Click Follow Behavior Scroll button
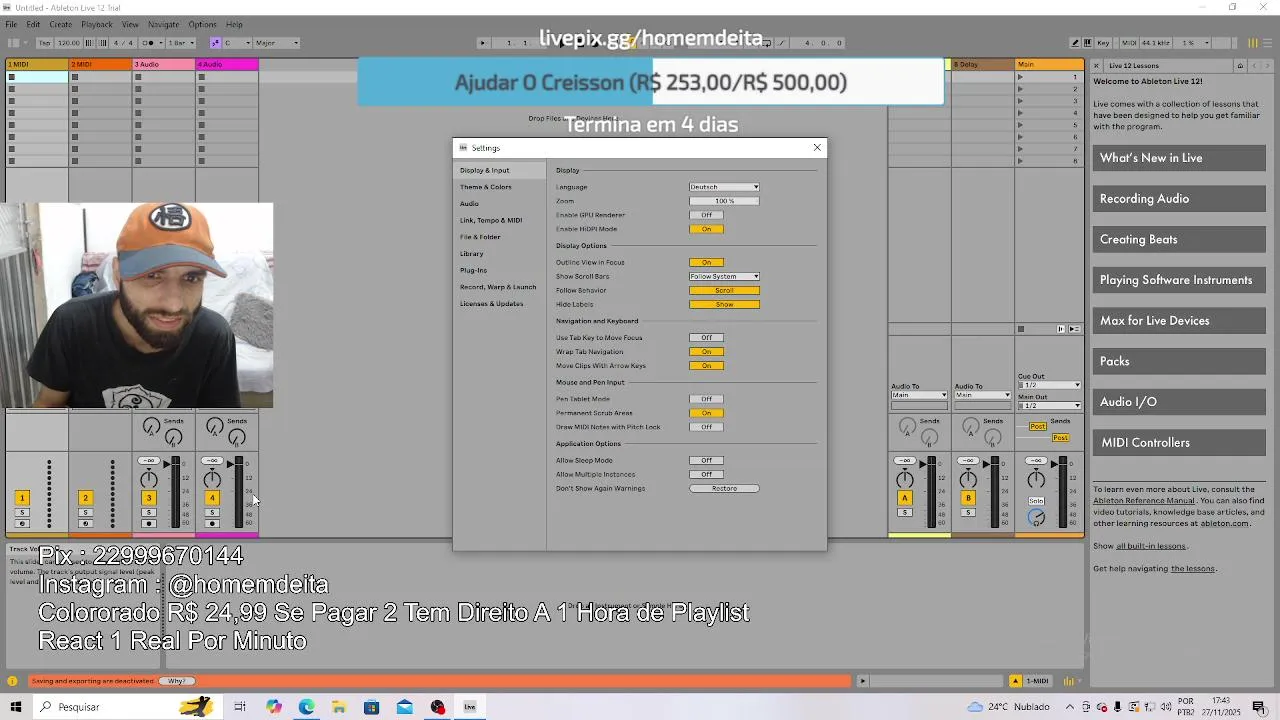Image resolution: width=1280 pixels, height=720 pixels. [x=724, y=290]
